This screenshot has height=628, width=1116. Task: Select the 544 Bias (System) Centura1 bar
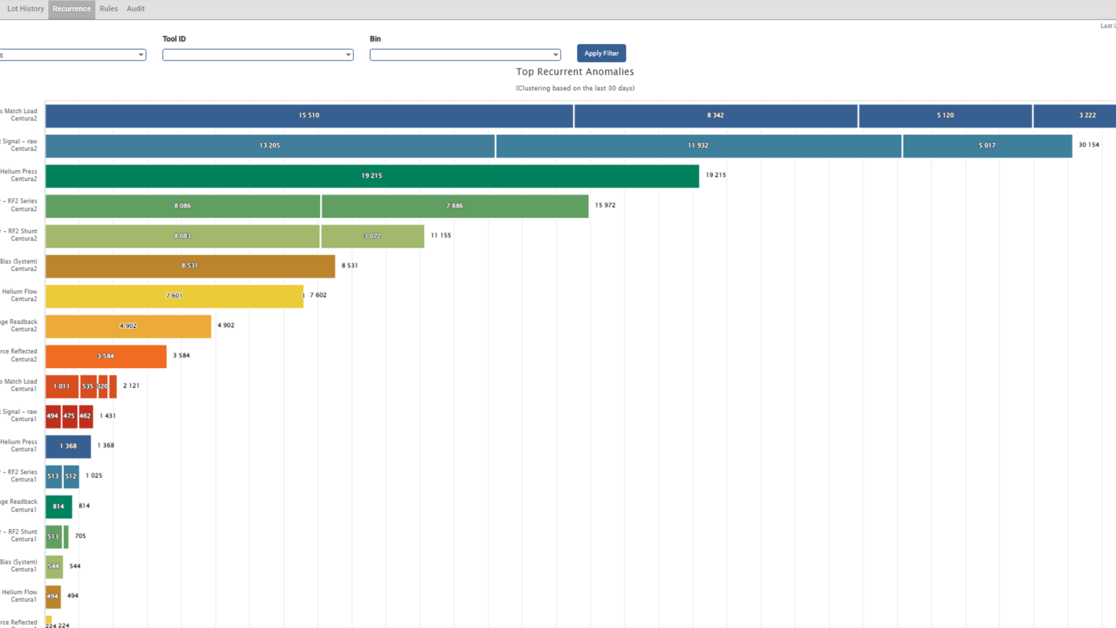[x=54, y=567]
